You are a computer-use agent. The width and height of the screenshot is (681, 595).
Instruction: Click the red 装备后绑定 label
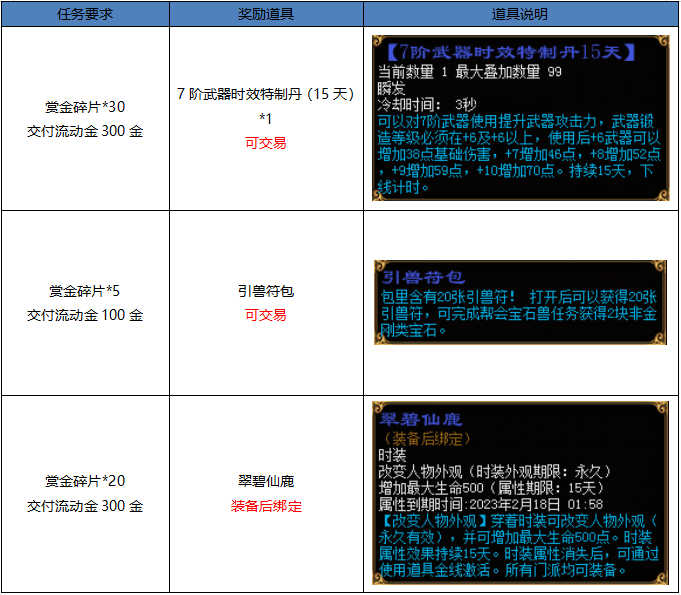click(266, 506)
